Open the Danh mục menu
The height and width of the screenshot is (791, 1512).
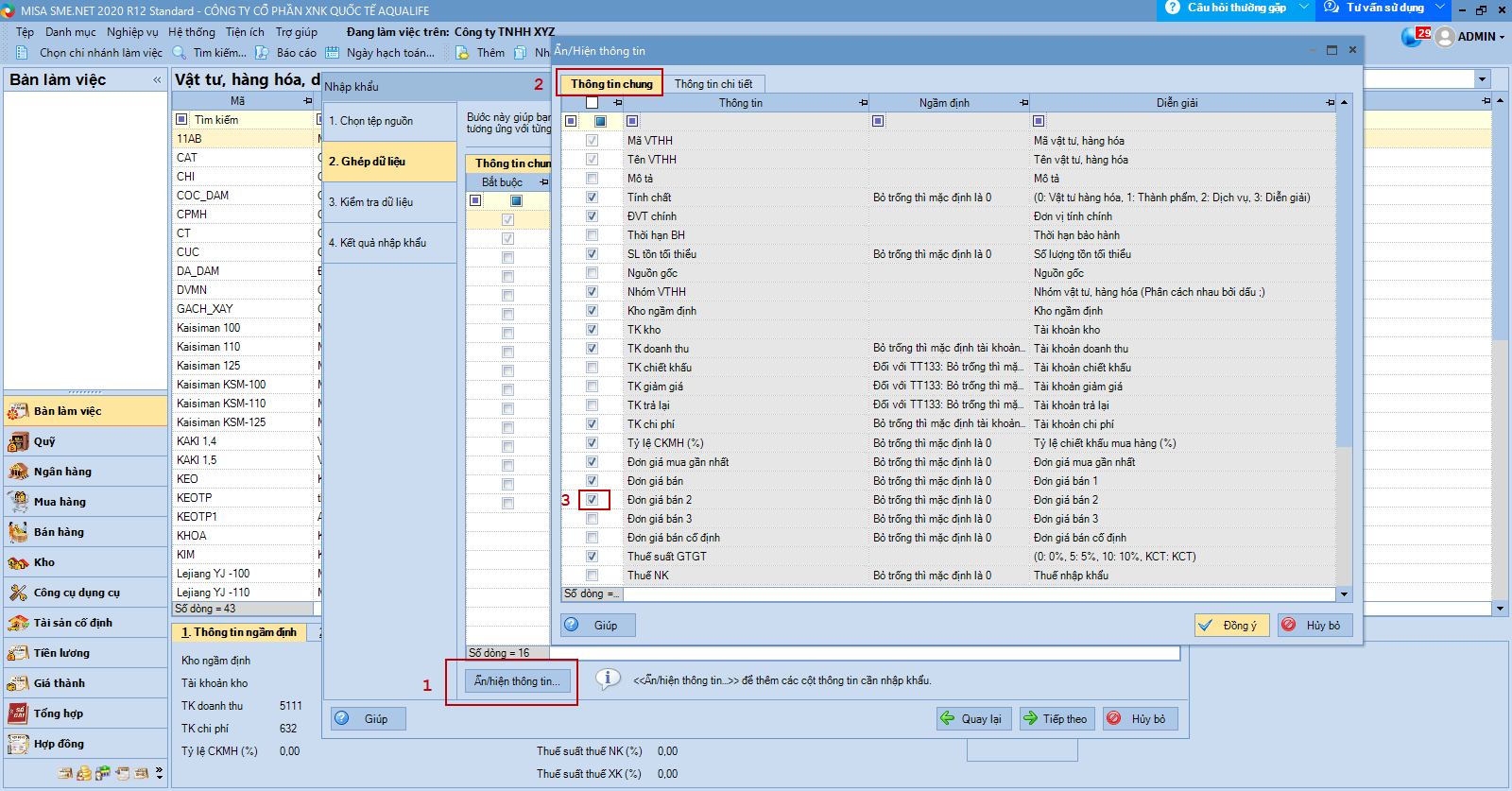pyautogui.click(x=71, y=32)
